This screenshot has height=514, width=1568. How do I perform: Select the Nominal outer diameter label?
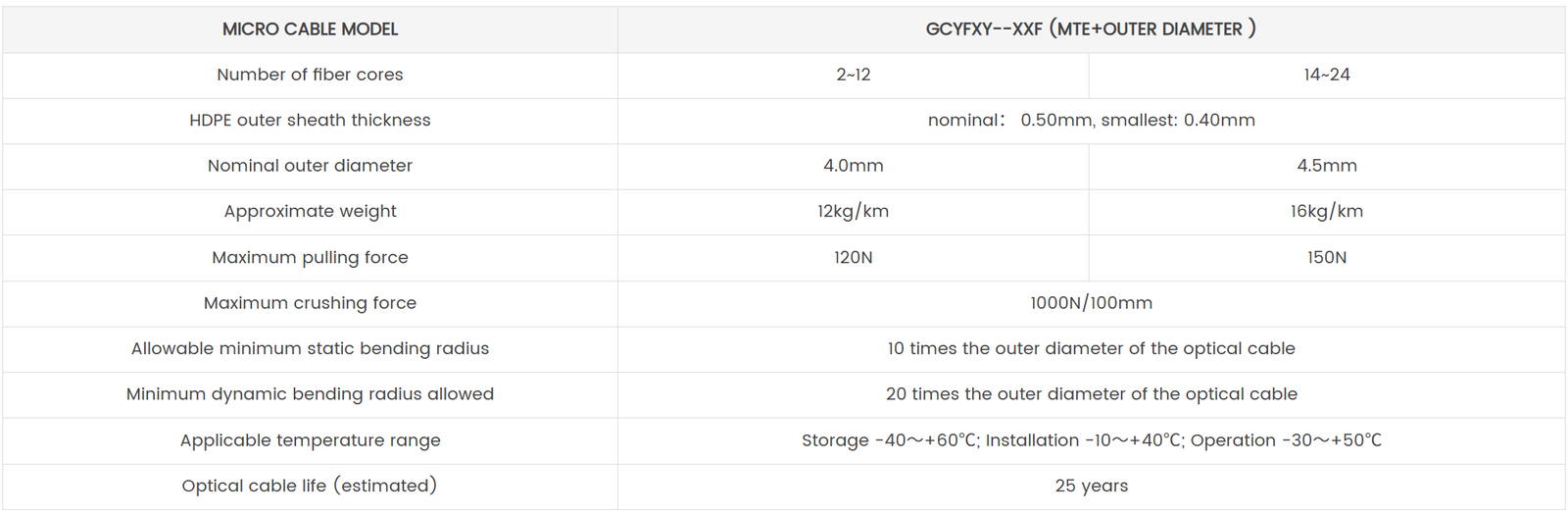(310, 166)
